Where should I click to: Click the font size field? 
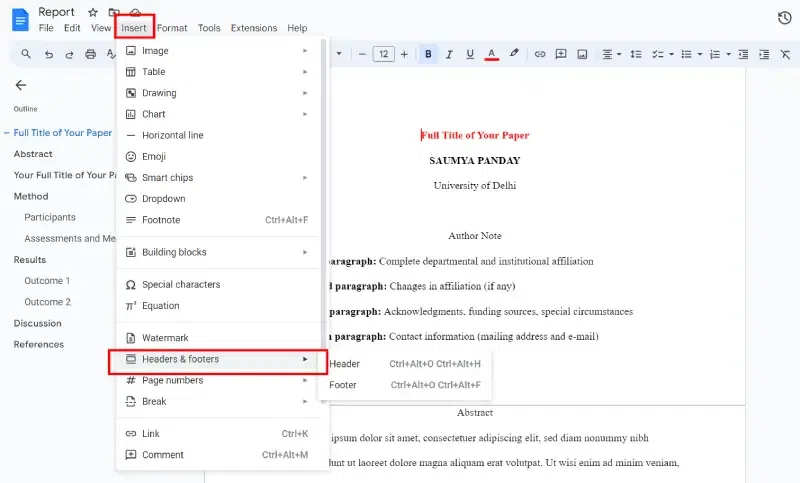tap(384, 54)
